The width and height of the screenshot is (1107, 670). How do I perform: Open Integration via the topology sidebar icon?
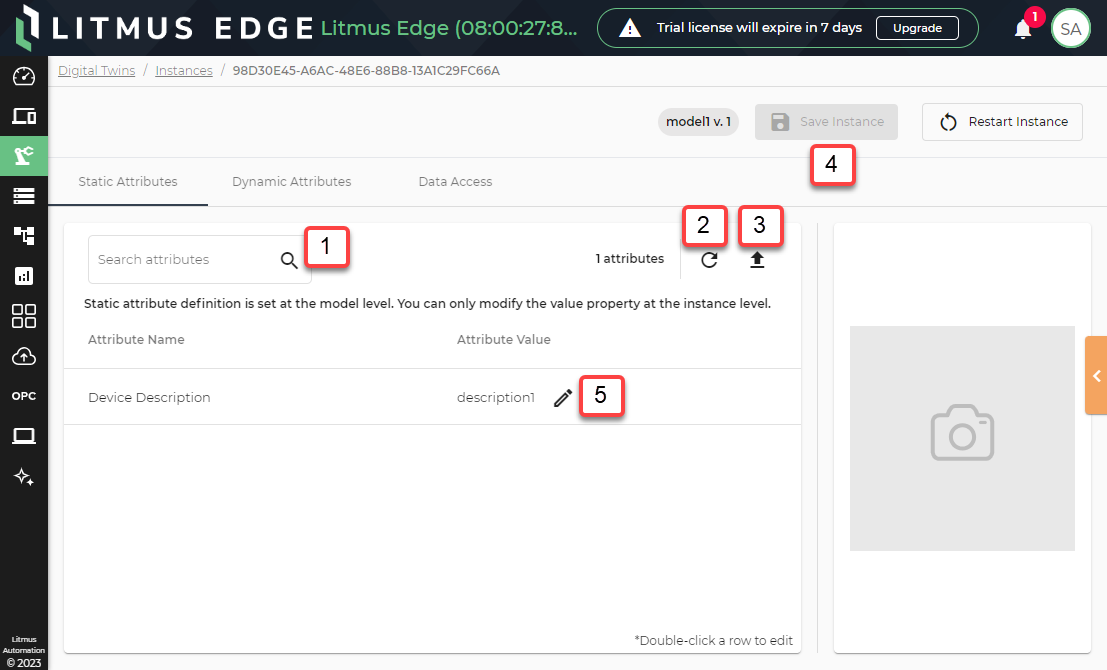point(24,236)
